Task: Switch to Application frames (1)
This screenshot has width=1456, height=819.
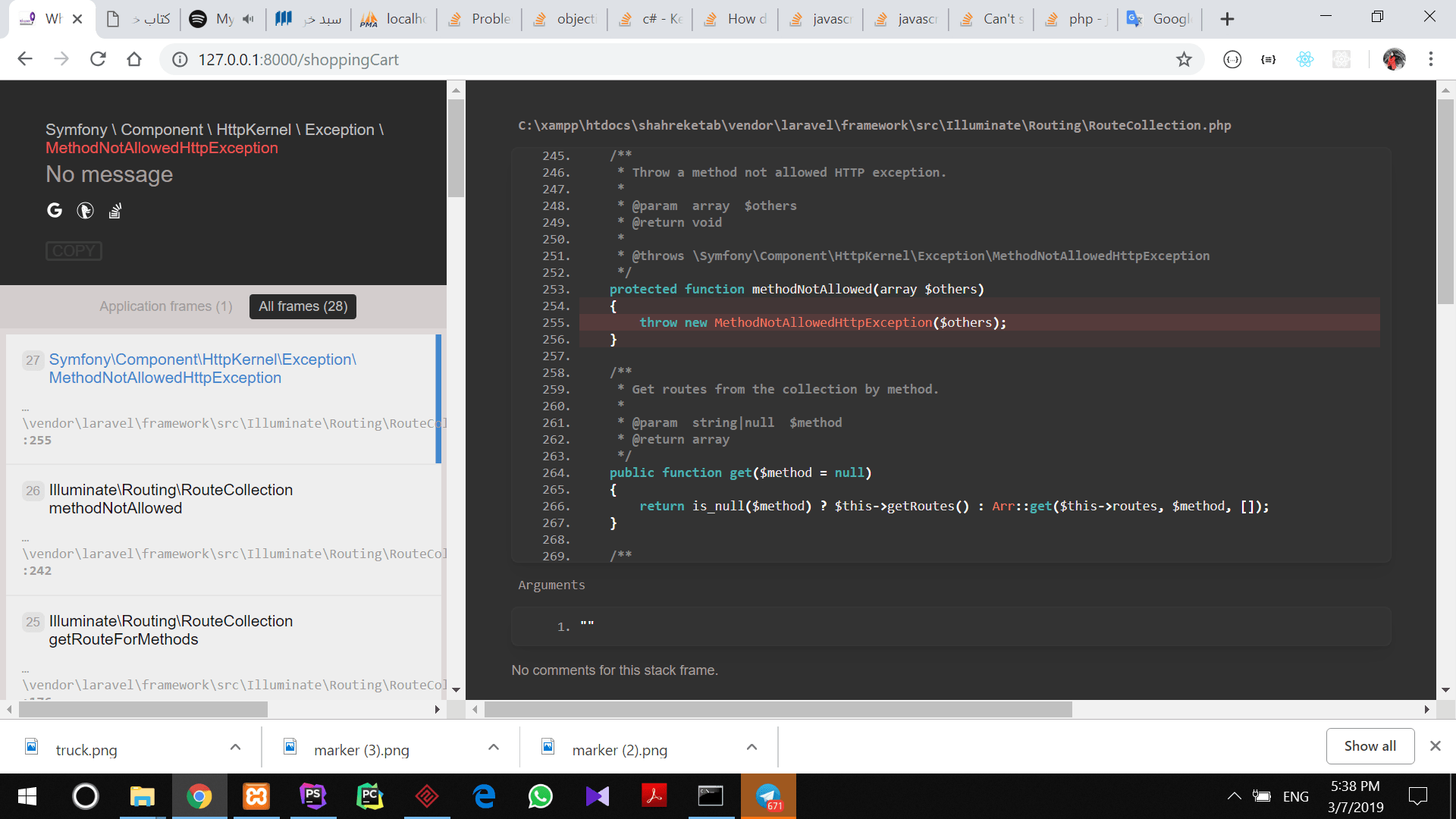Action: (x=165, y=306)
